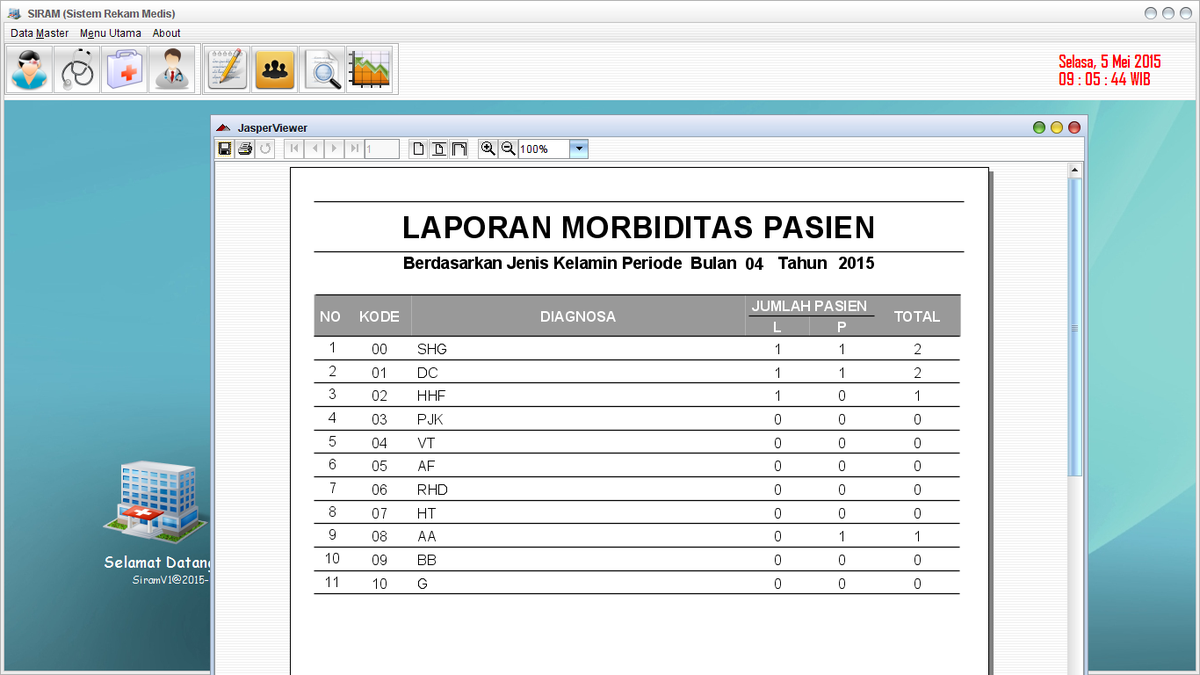Click the SHG diagnosis row text
This screenshot has width=1200, height=675.
click(x=432, y=350)
